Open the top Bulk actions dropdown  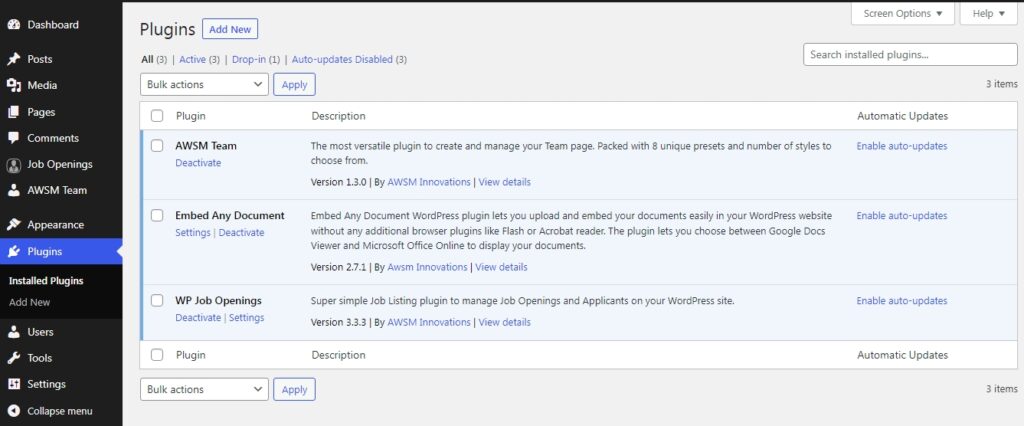[x=204, y=84]
